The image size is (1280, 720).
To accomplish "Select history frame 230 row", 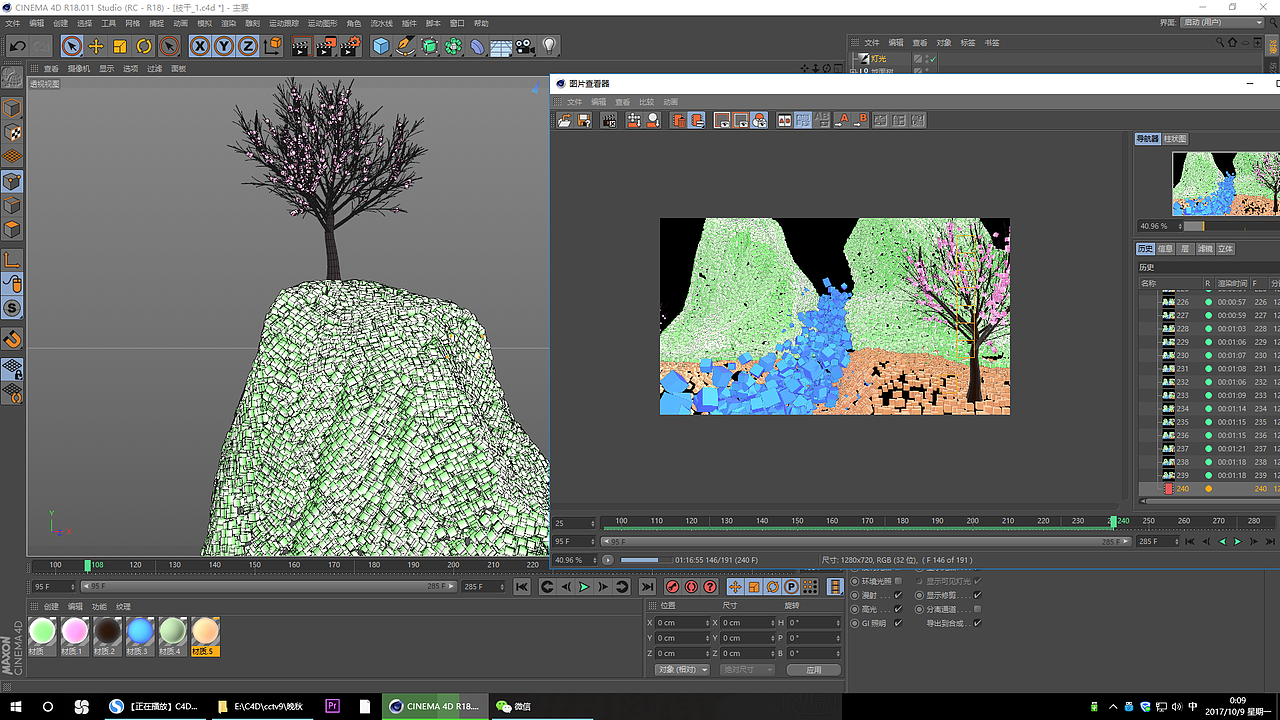I will 1209,355.
